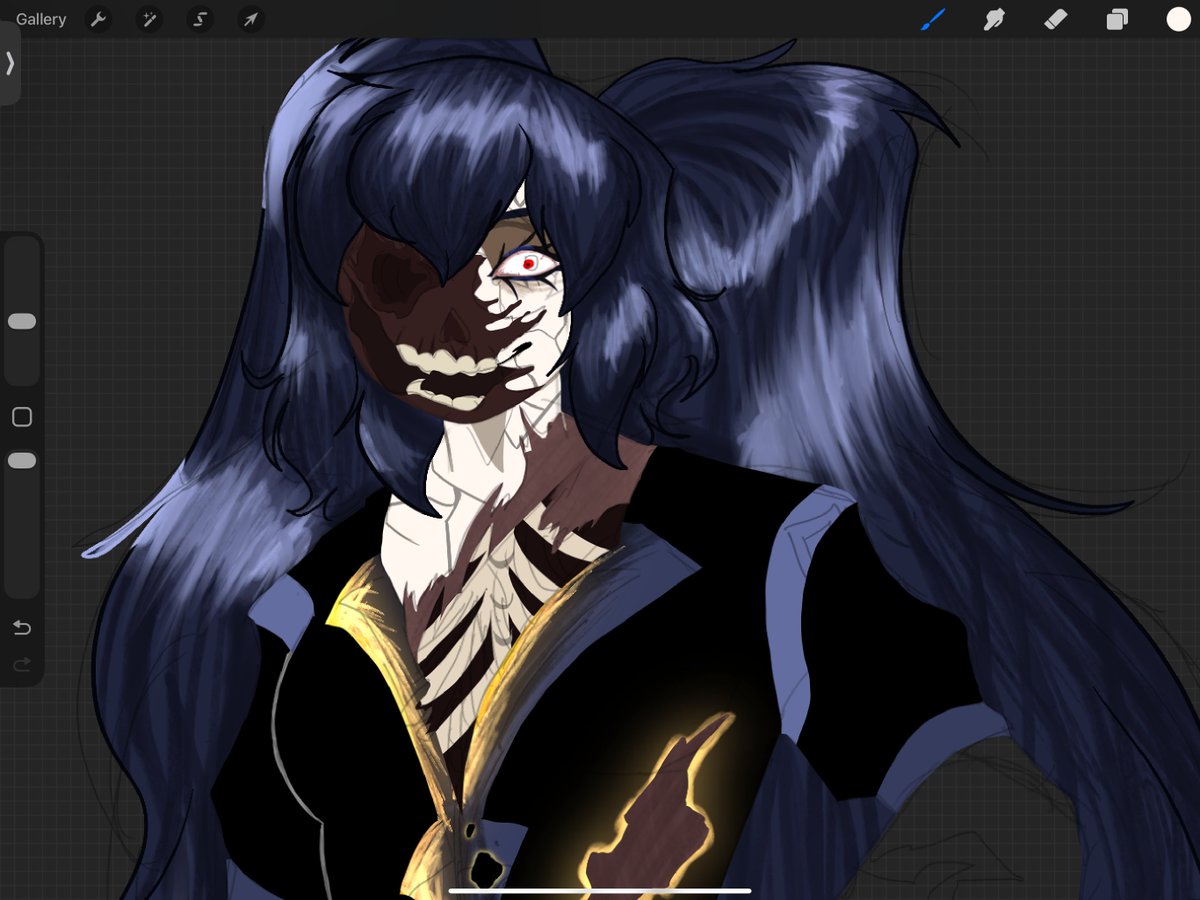Tap the brush size slider handle
Screen dimensions: 1200x900
[22, 320]
